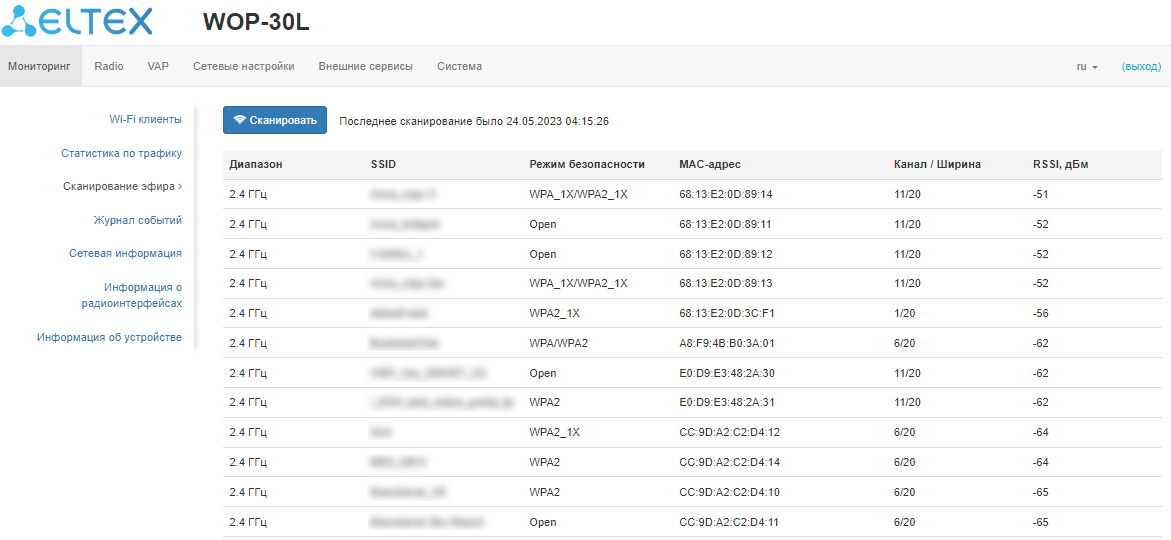This screenshot has width=1171, height=540.
Task: Select MAC address E0:D9:E3:48:2A:31
Action: (x=727, y=403)
